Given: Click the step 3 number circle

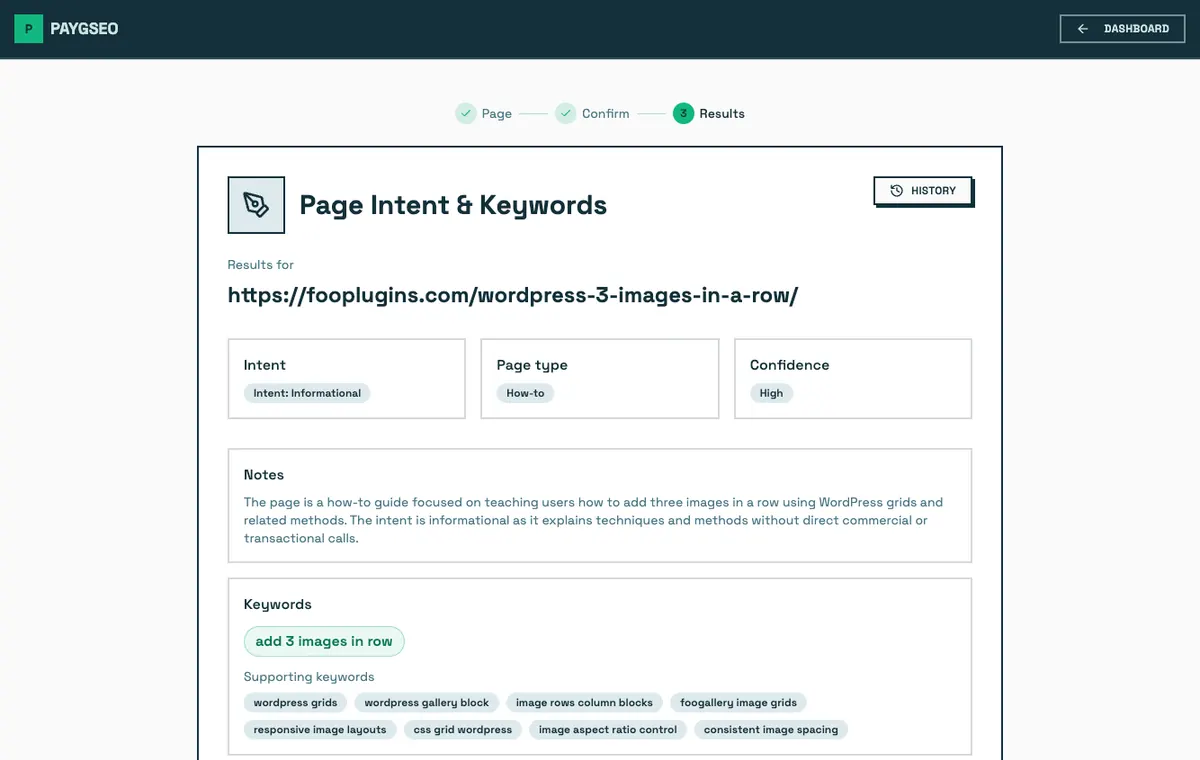Looking at the screenshot, I should point(683,113).
